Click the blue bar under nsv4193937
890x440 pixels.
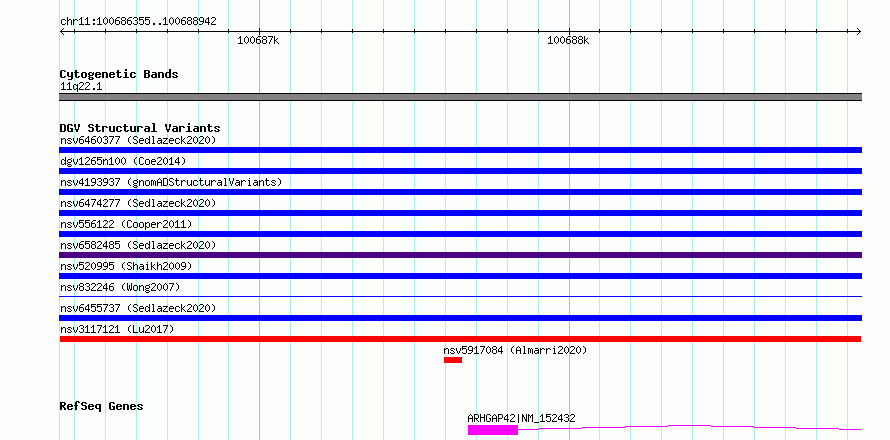460,192
